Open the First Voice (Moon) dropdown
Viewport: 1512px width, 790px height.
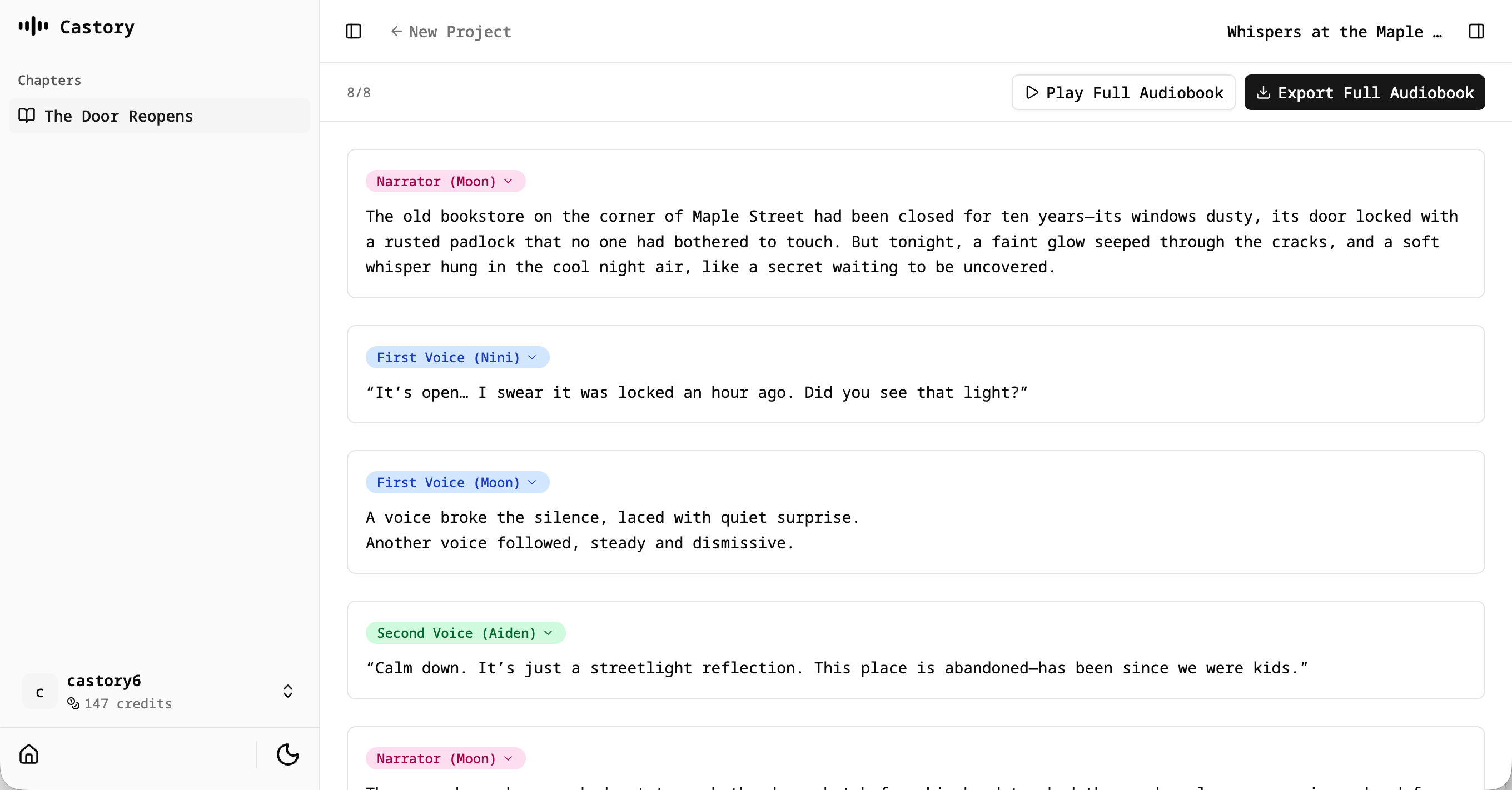tap(456, 482)
